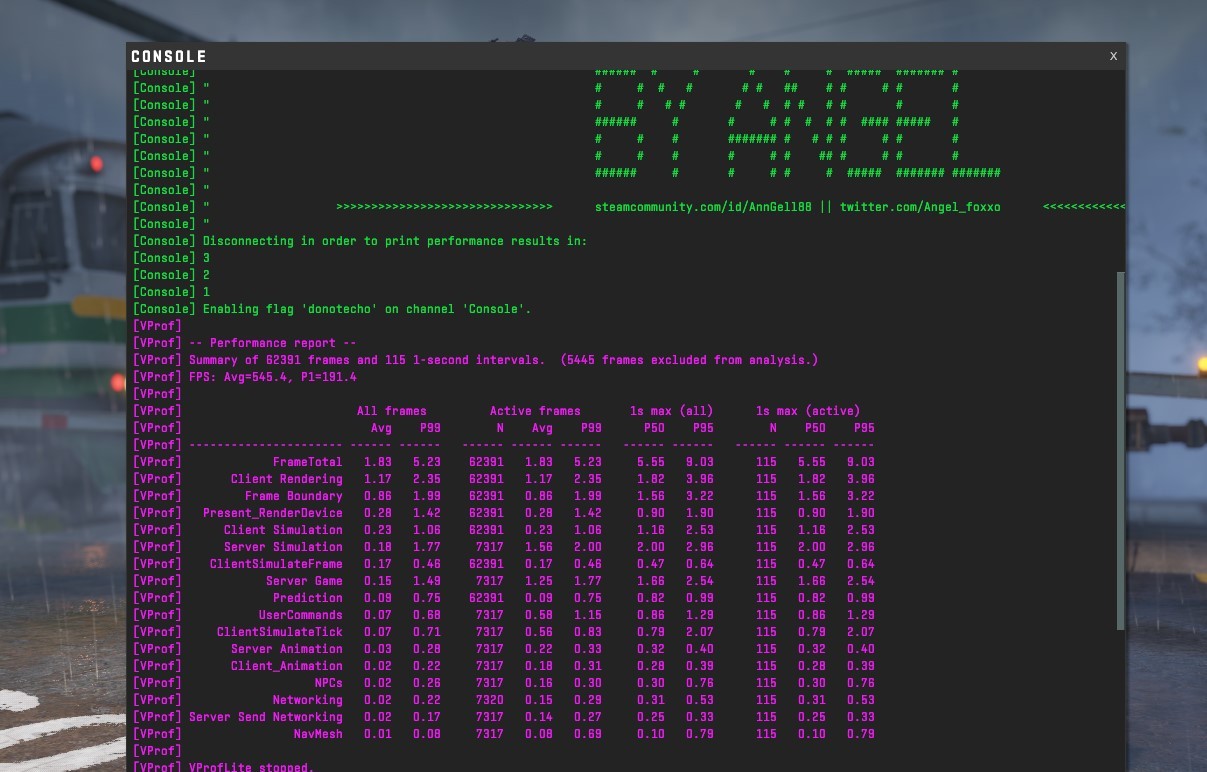Click the 'Disconnecting in order to print' line
1207x772 pixels.
pos(360,241)
